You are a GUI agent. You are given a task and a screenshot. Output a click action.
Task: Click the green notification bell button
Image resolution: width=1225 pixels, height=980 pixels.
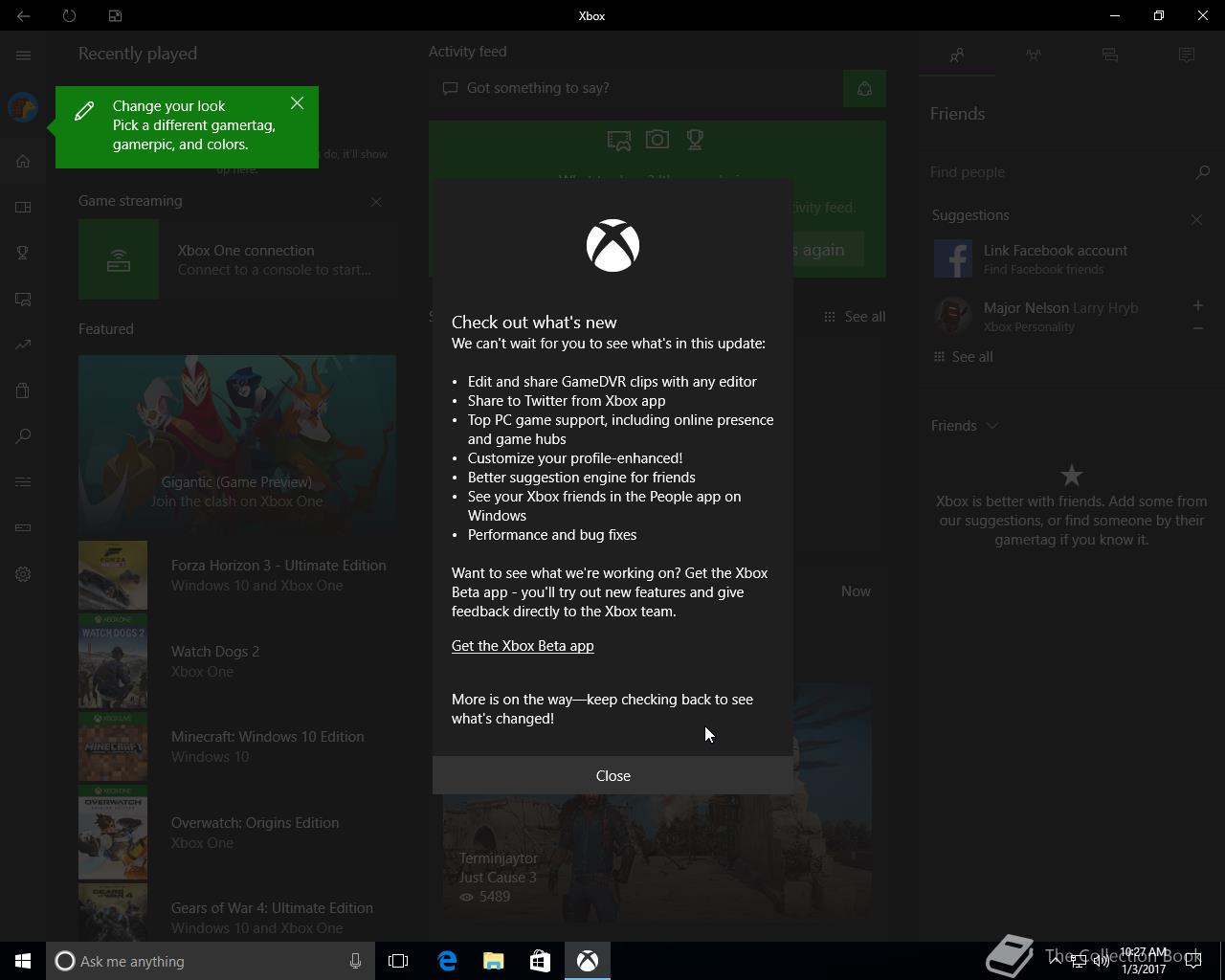coord(864,89)
